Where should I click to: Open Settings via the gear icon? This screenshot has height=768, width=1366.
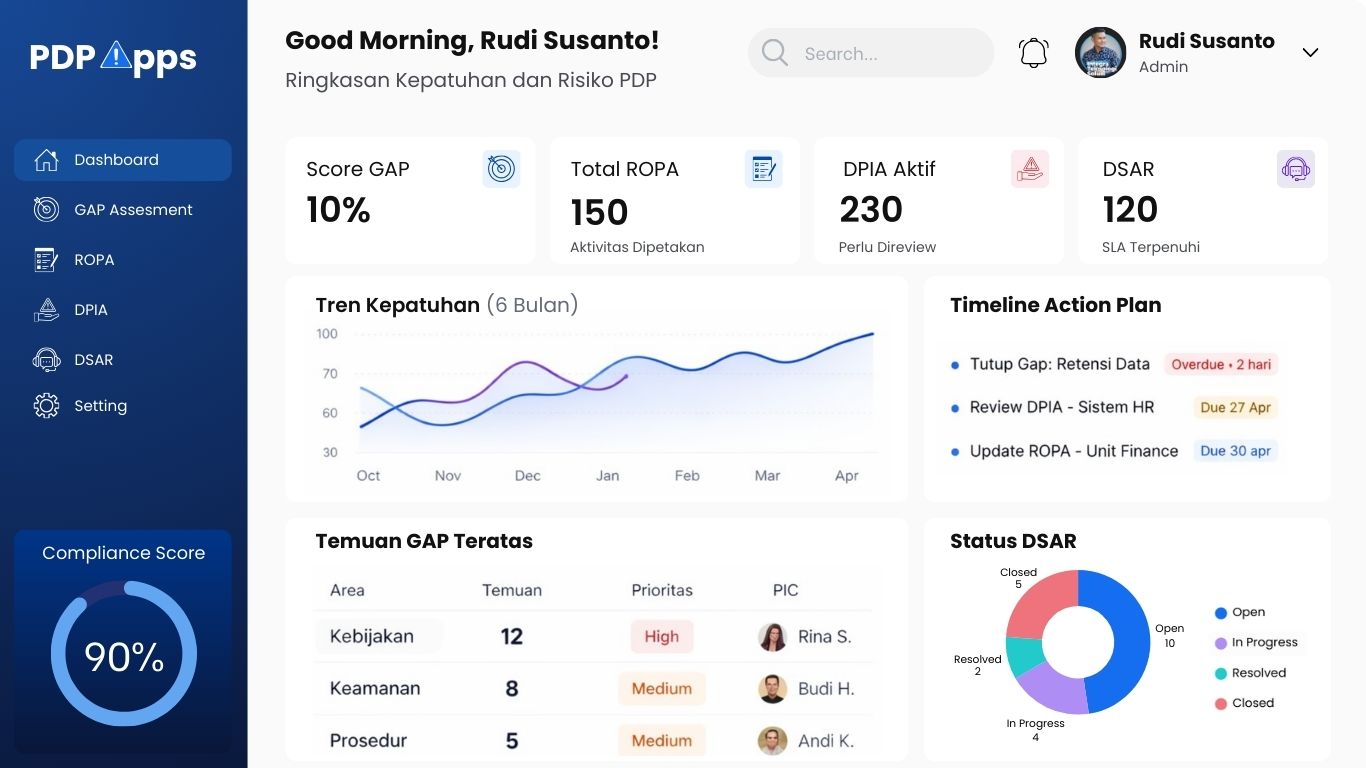coord(46,405)
